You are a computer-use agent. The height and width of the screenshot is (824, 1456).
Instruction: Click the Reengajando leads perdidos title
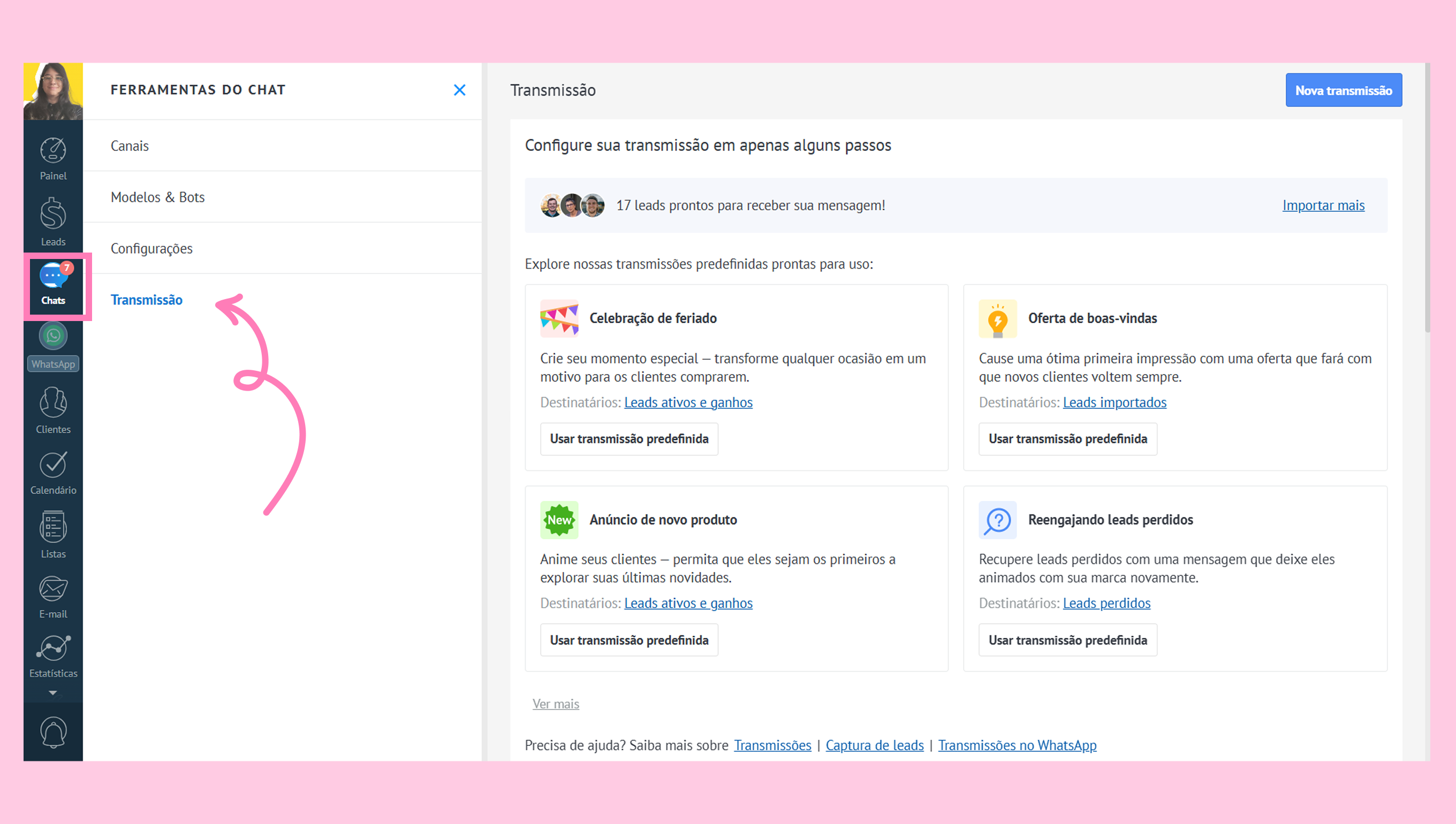tap(1110, 520)
